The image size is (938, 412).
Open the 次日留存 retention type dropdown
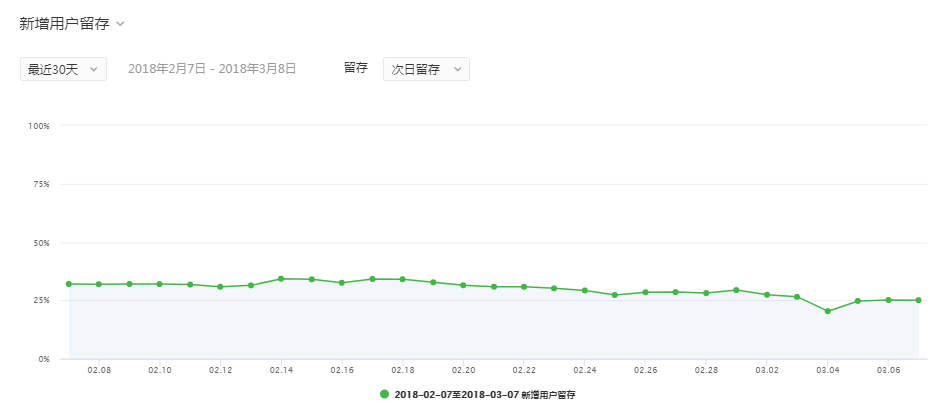click(x=426, y=69)
